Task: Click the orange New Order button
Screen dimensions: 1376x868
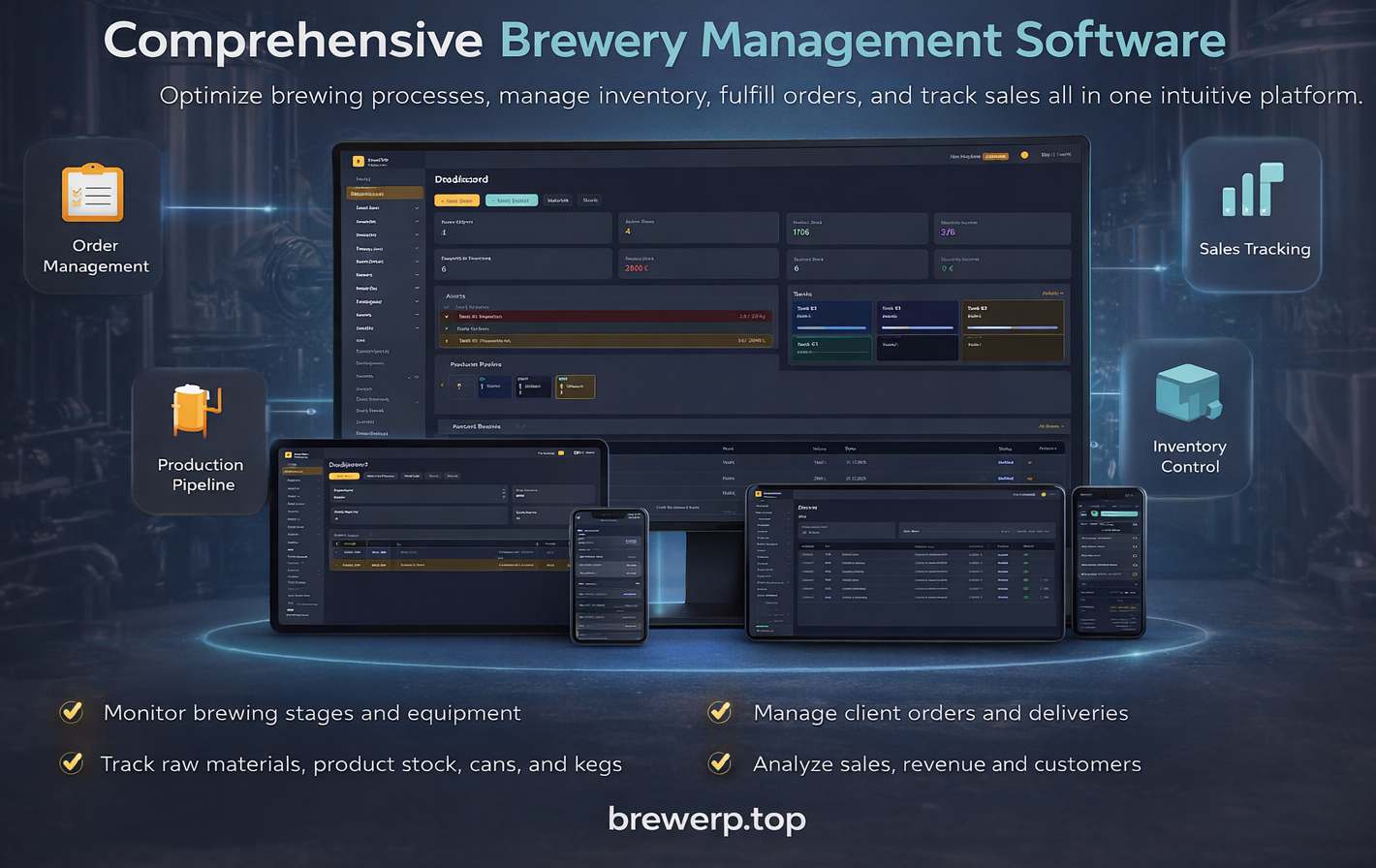Action: 456,201
